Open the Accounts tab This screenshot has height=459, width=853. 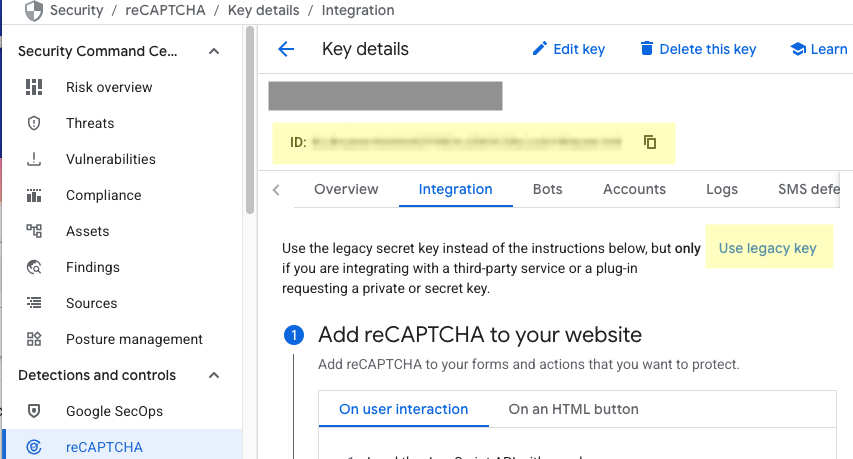634,189
